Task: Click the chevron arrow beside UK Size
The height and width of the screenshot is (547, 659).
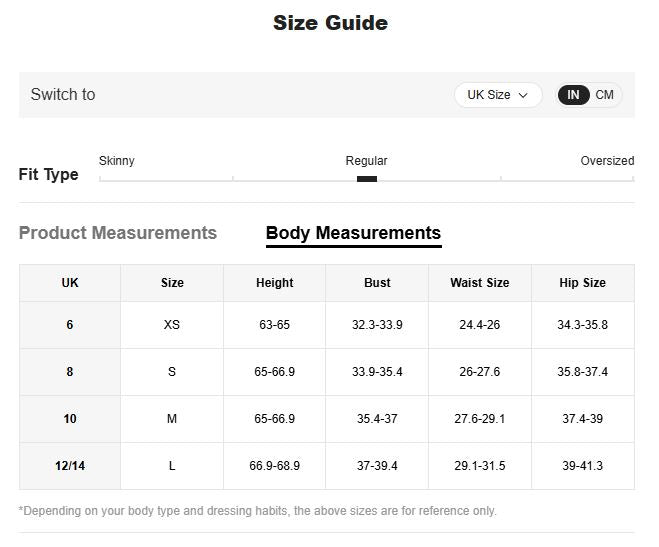Action: pos(523,96)
